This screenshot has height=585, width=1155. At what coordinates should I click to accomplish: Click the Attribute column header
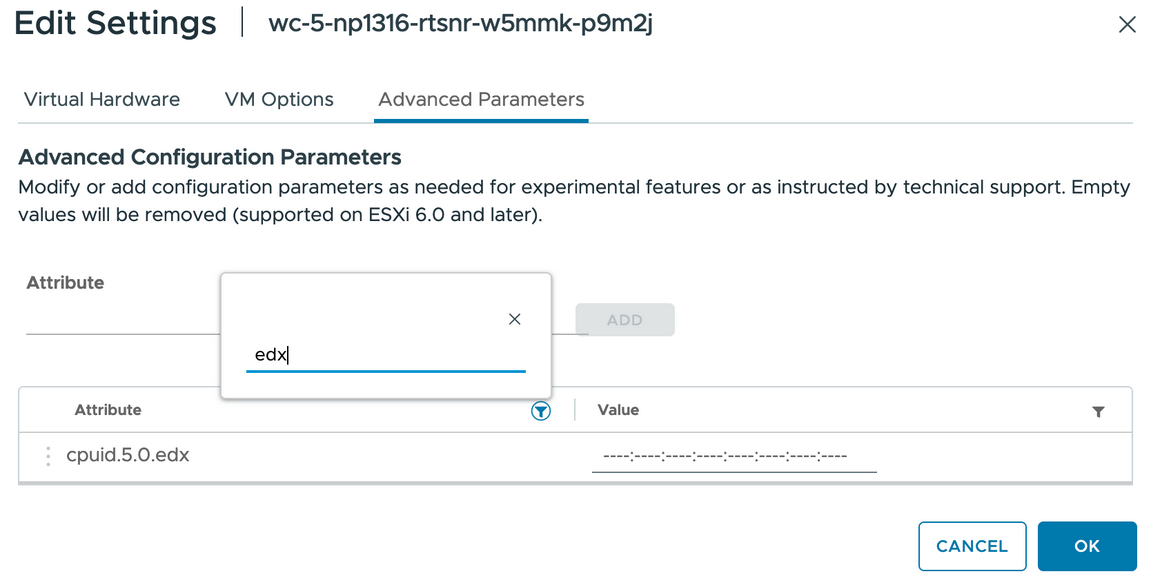pyautogui.click(x=108, y=410)
